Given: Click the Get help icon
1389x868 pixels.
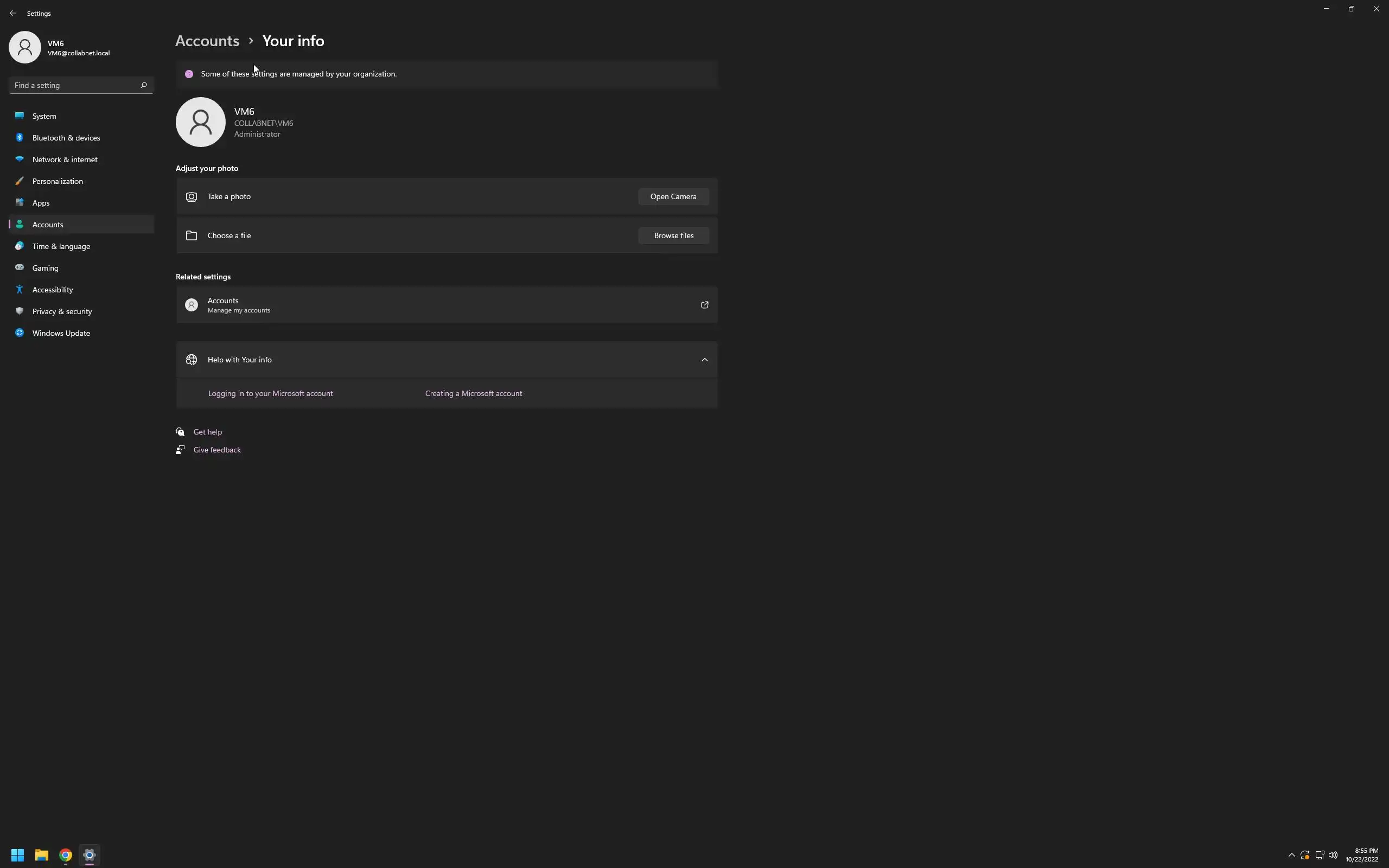Looking at the screenshot, I should coord(180,432).
